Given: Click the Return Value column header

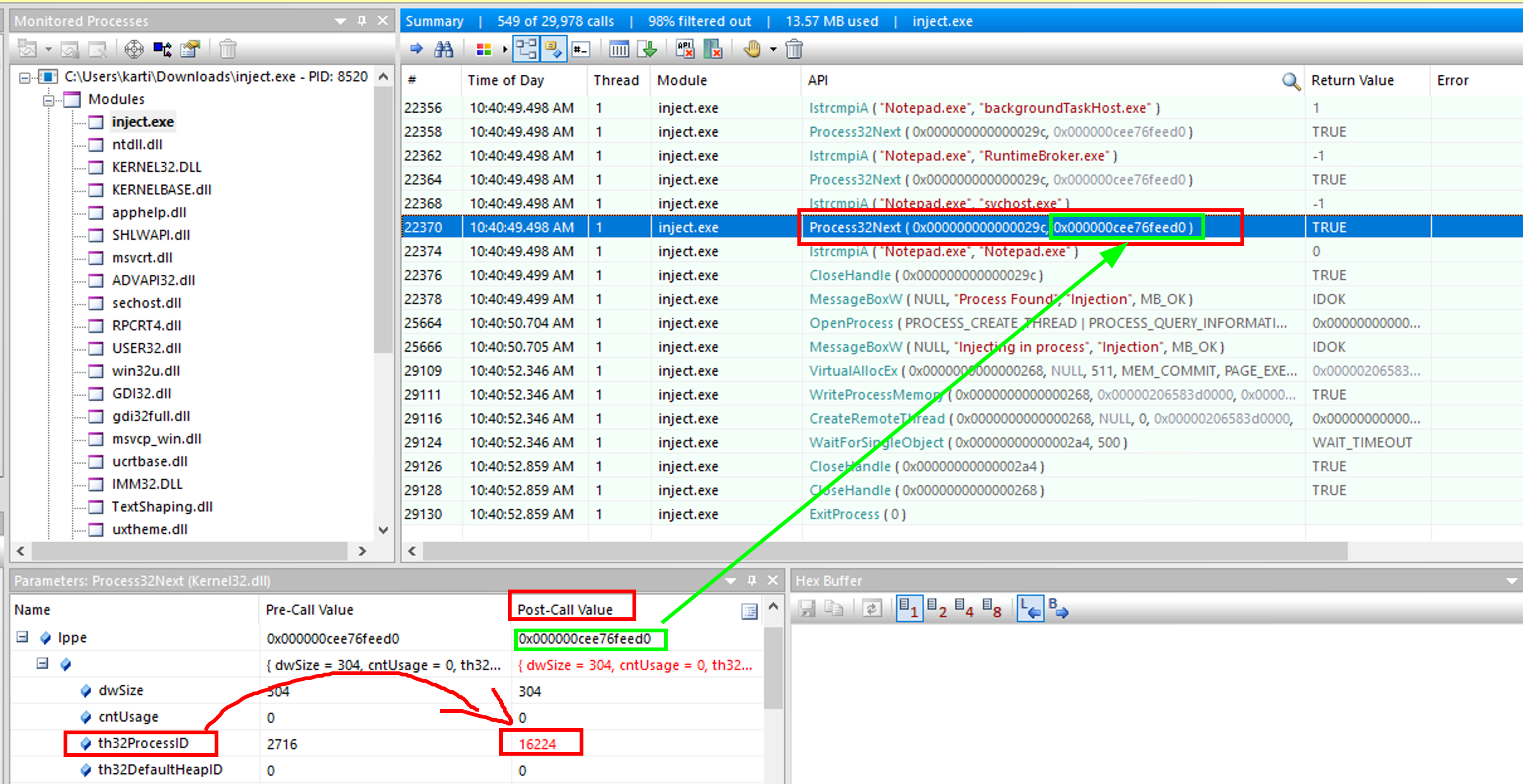Looking at the screenshot, I should [x=1352, y=81].
